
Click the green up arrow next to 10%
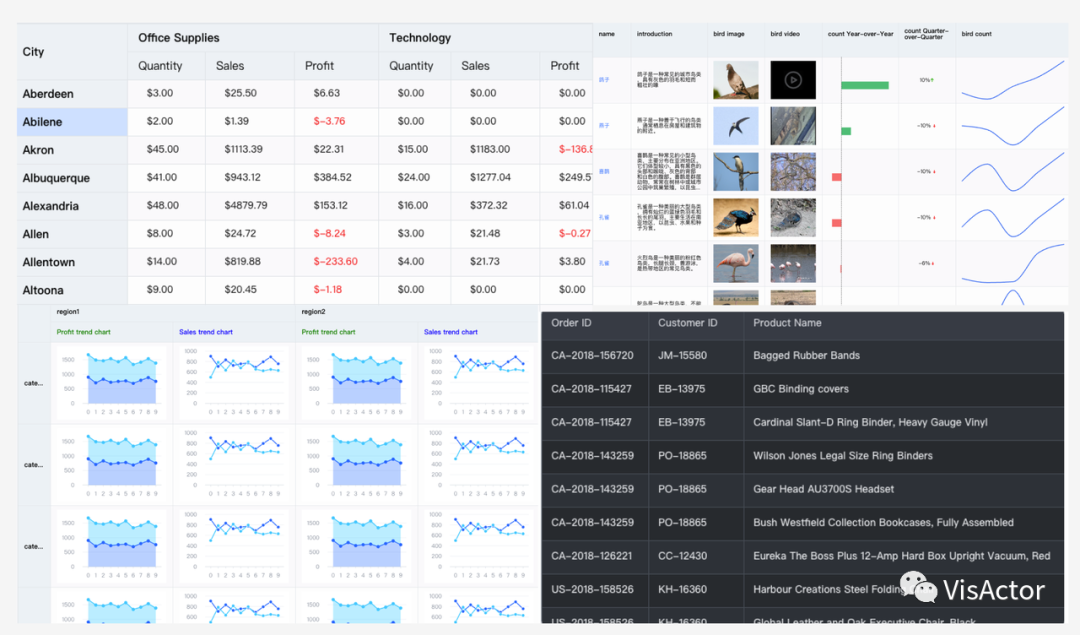click(932, 80)
